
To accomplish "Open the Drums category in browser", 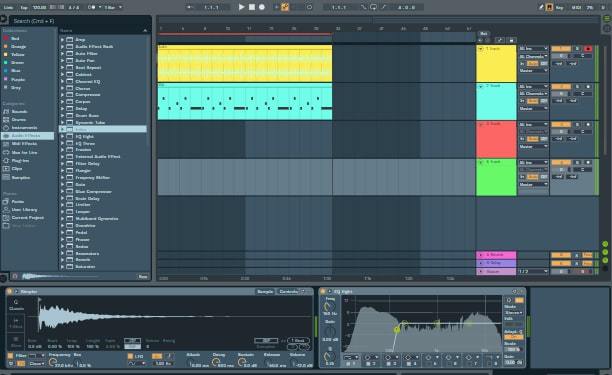I will [x=19, y=119].
